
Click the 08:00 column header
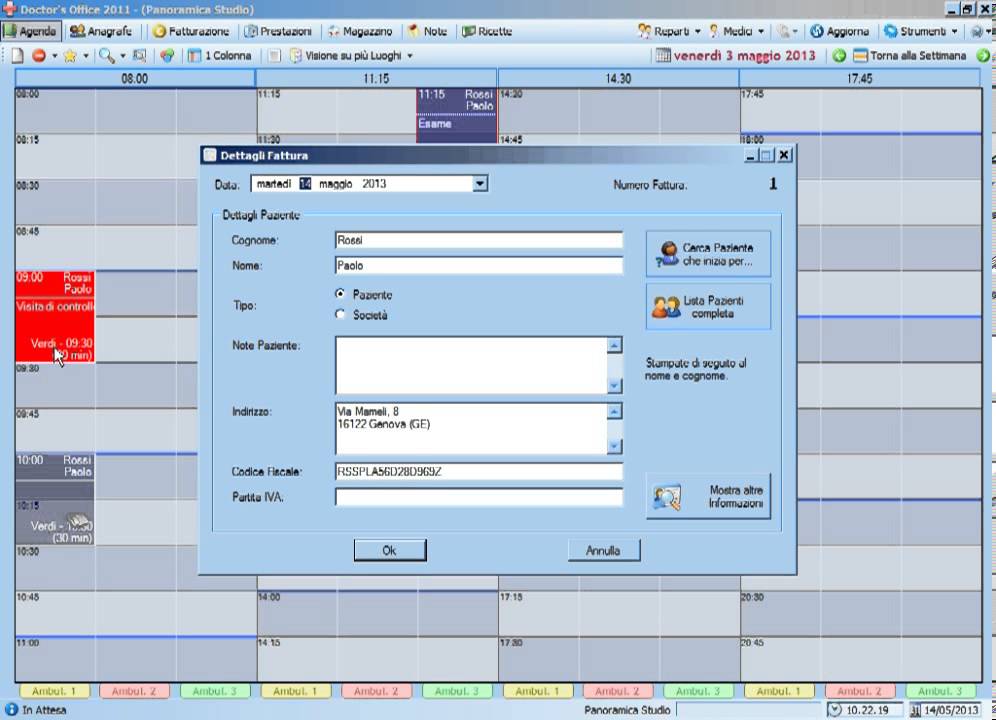(x=135, y=79)
